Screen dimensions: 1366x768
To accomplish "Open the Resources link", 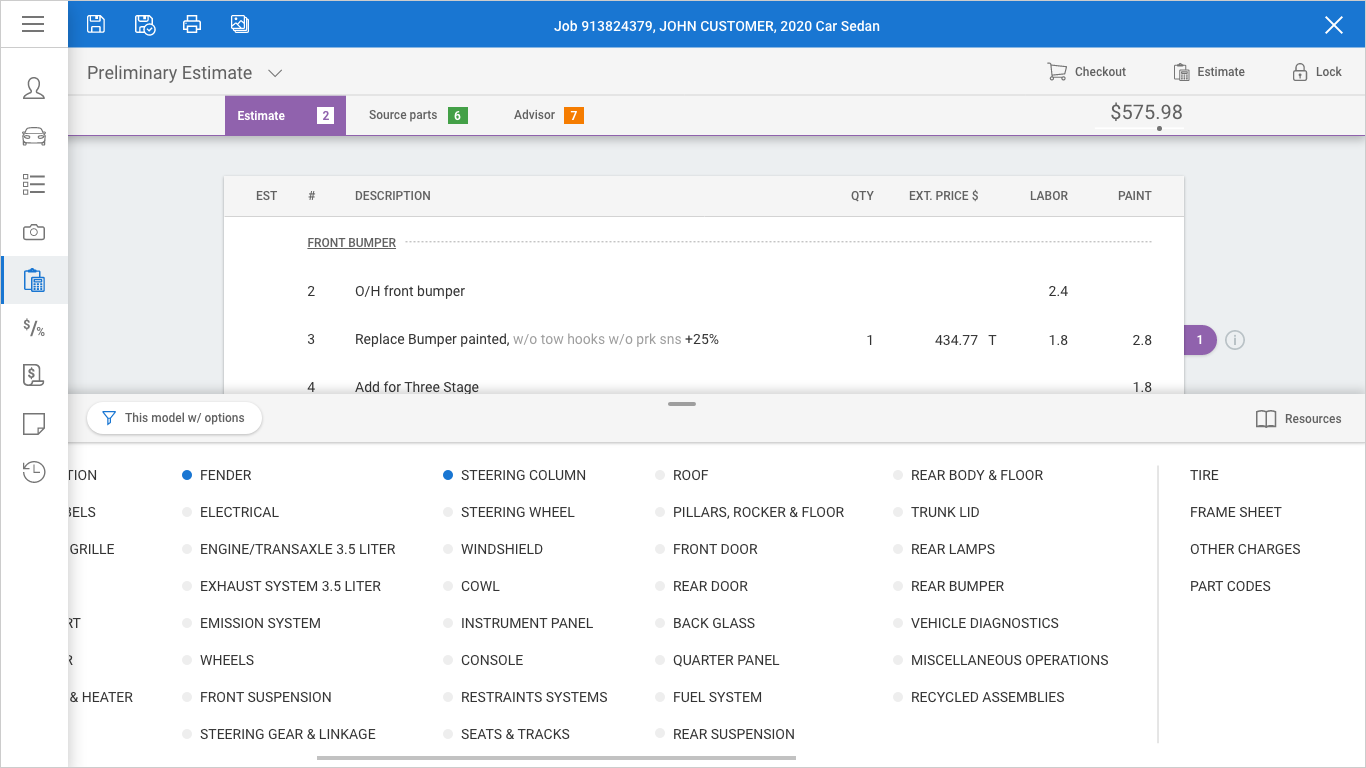I will point(1298,419).
